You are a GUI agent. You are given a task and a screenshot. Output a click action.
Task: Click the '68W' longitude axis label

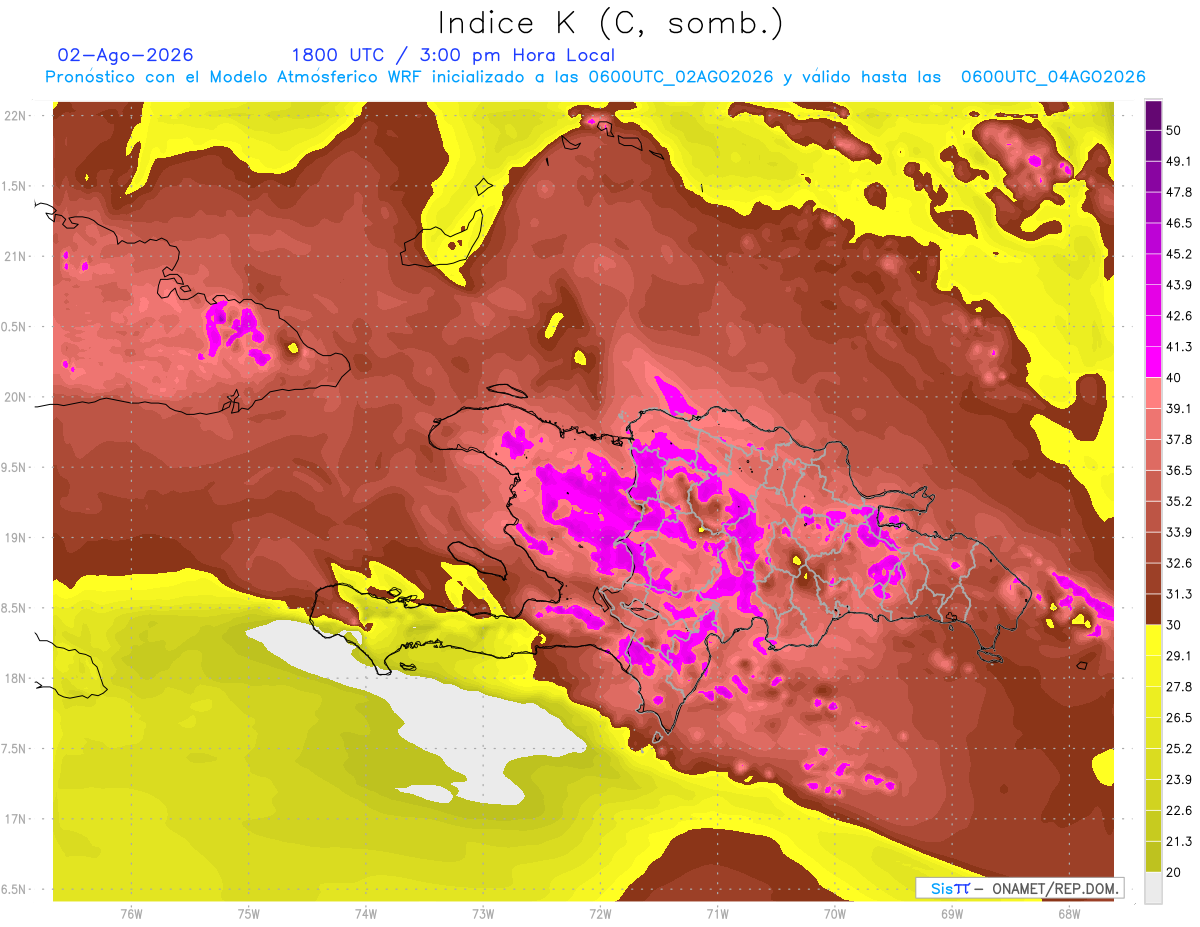[x=1069, y=913]
